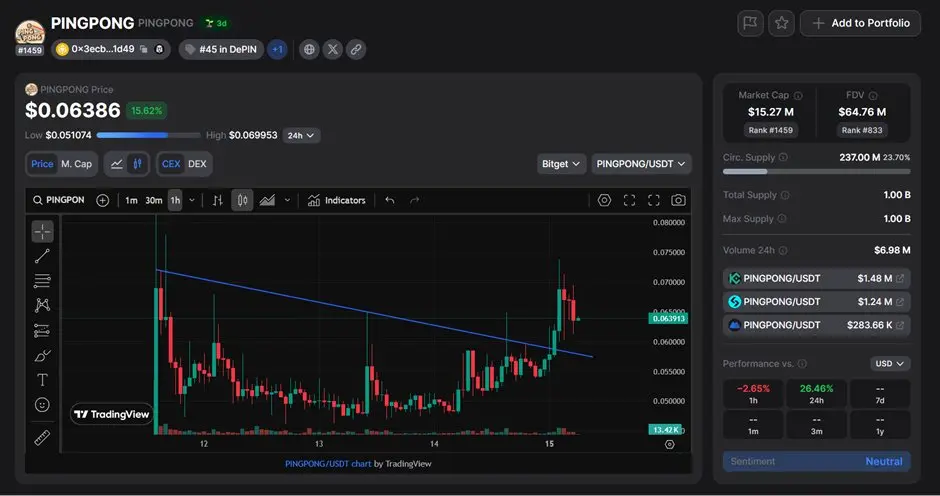Viewport: 940px width, 496px height.
Task: Select the 1m timeframe
Action: point(131,200)
